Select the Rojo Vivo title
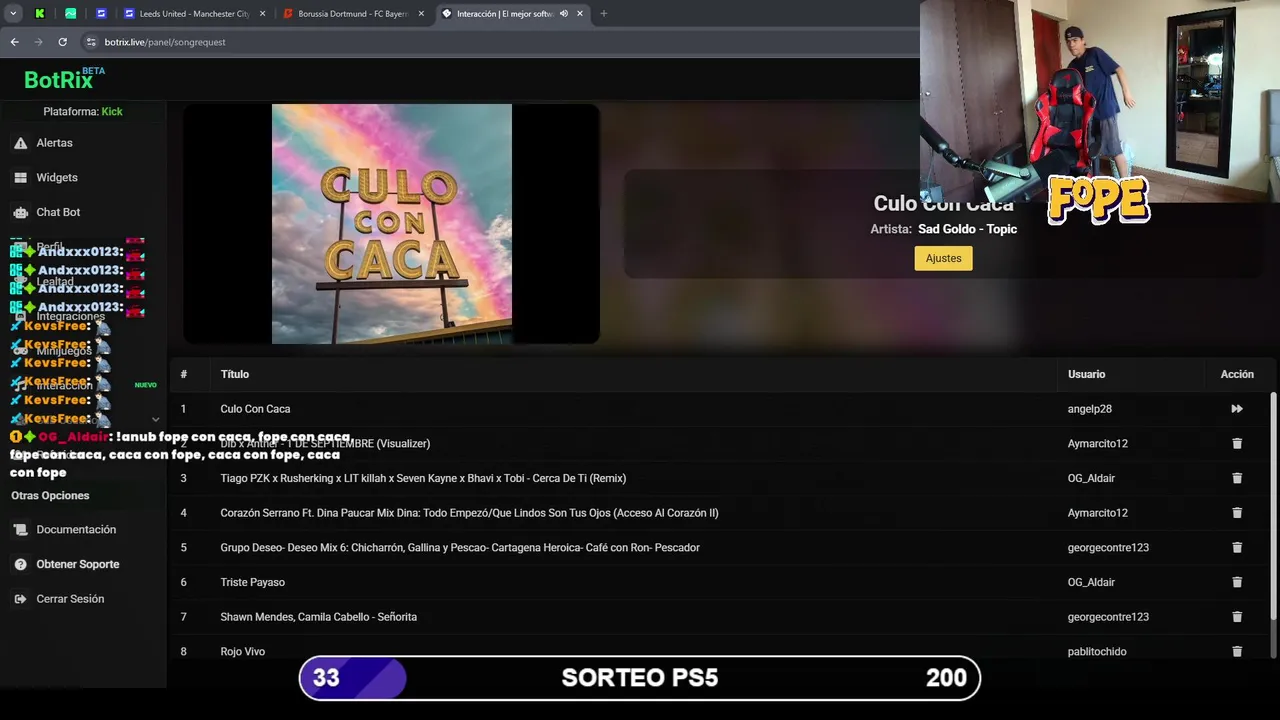This screenshot has width=1280, height=720. click(242, 651)
